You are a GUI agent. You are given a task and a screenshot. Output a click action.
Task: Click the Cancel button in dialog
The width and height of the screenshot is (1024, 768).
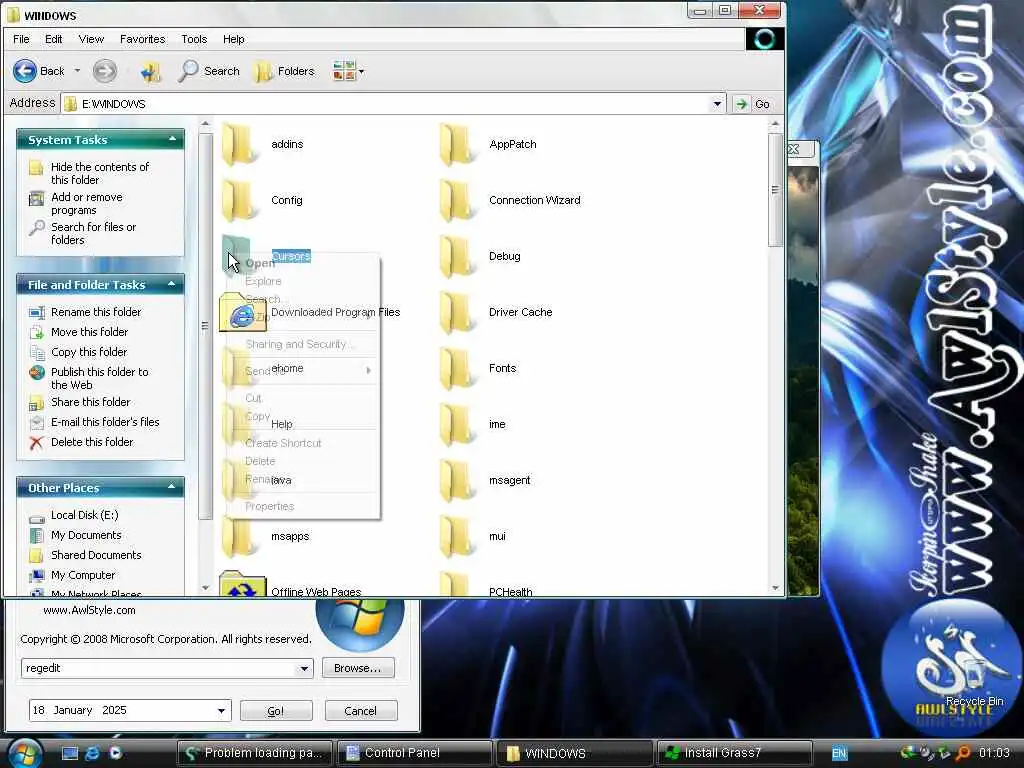click(360, 711)
